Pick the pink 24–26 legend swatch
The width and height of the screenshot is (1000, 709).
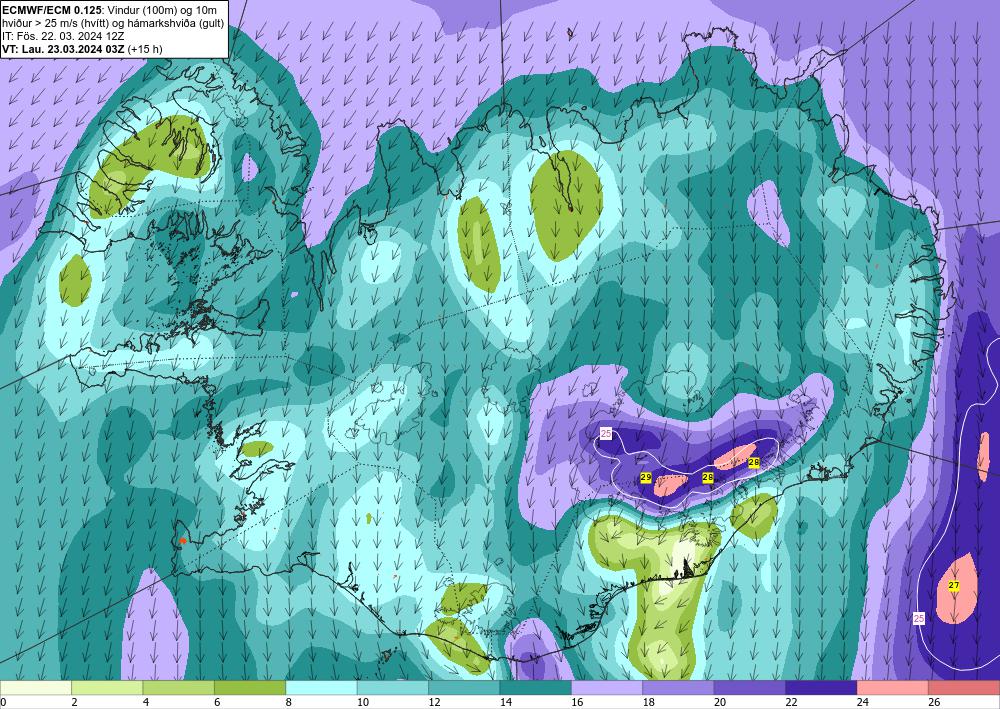pyautogui.click(x=893, y=688)
